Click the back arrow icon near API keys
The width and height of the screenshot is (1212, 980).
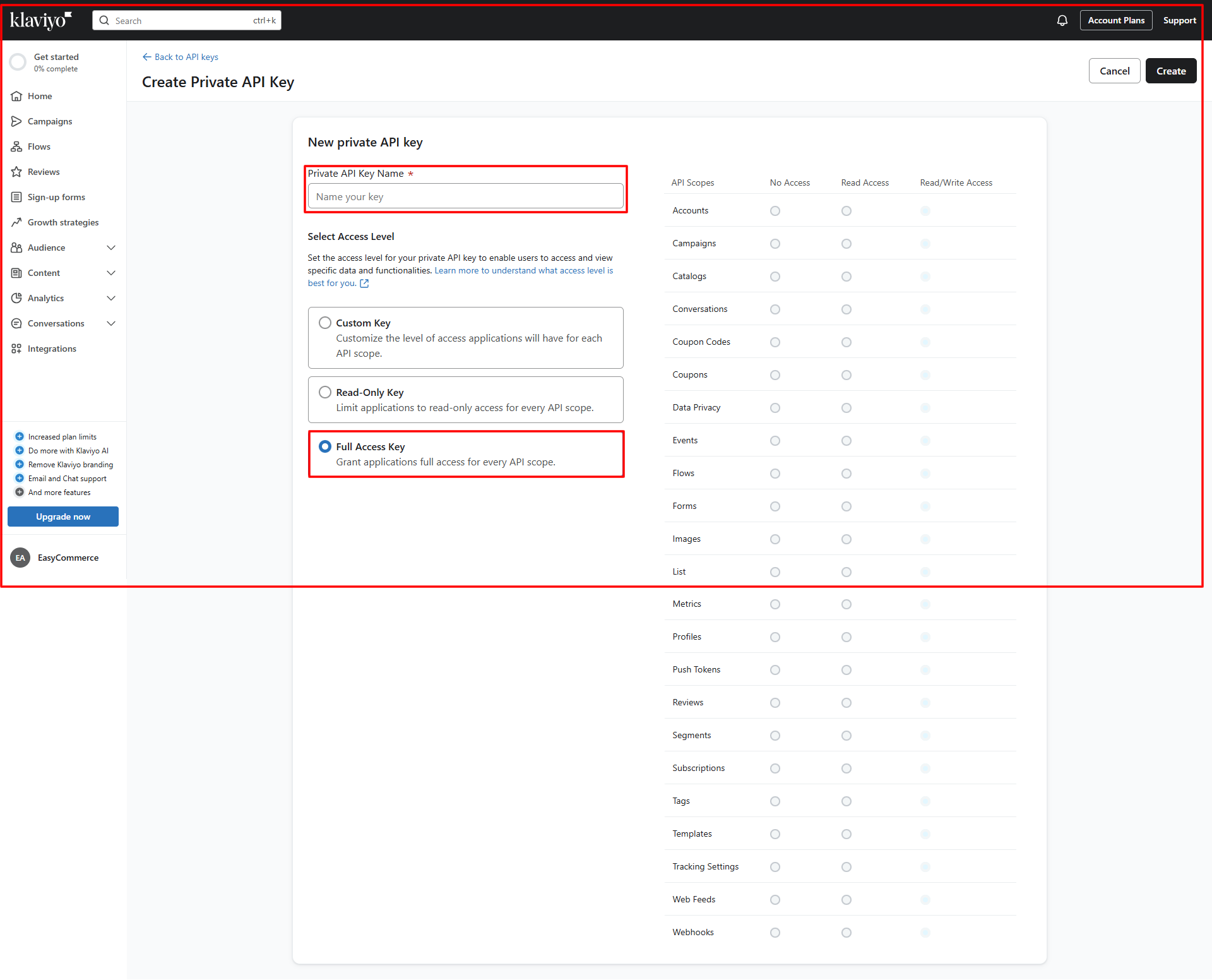tap(147, 57)
